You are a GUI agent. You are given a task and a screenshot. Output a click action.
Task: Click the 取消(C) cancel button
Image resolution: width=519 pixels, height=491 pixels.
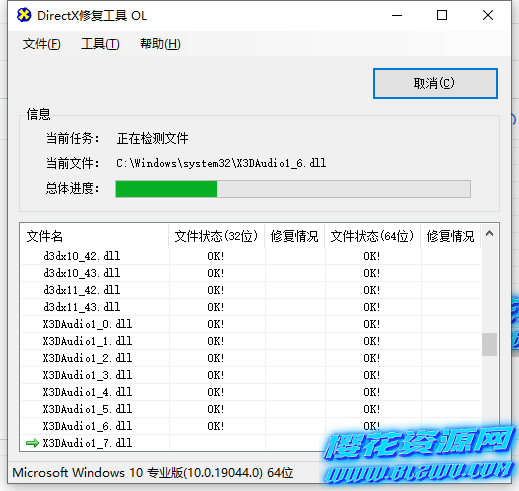pos(435,83)
